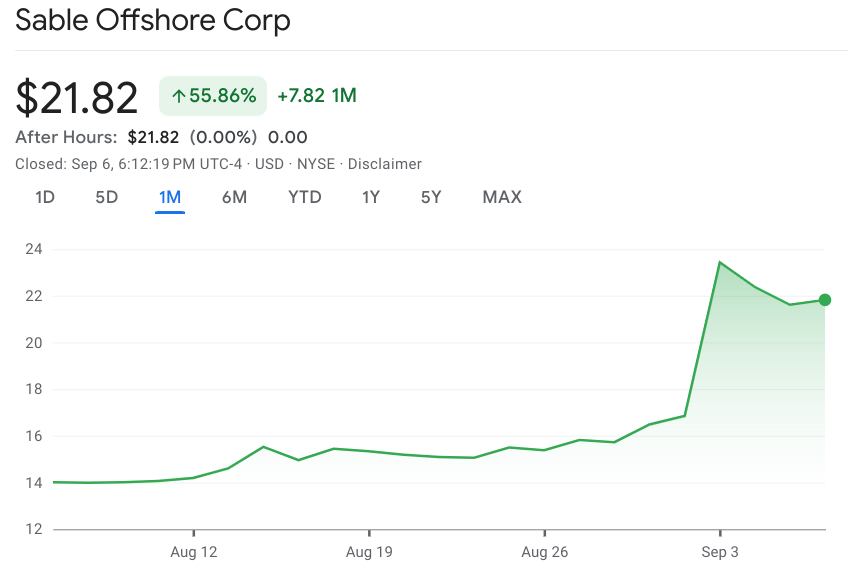The image size is (848, 574).
Task: Click the green up-arrow in the percentage badge
Action: click(x=178, y=96)
